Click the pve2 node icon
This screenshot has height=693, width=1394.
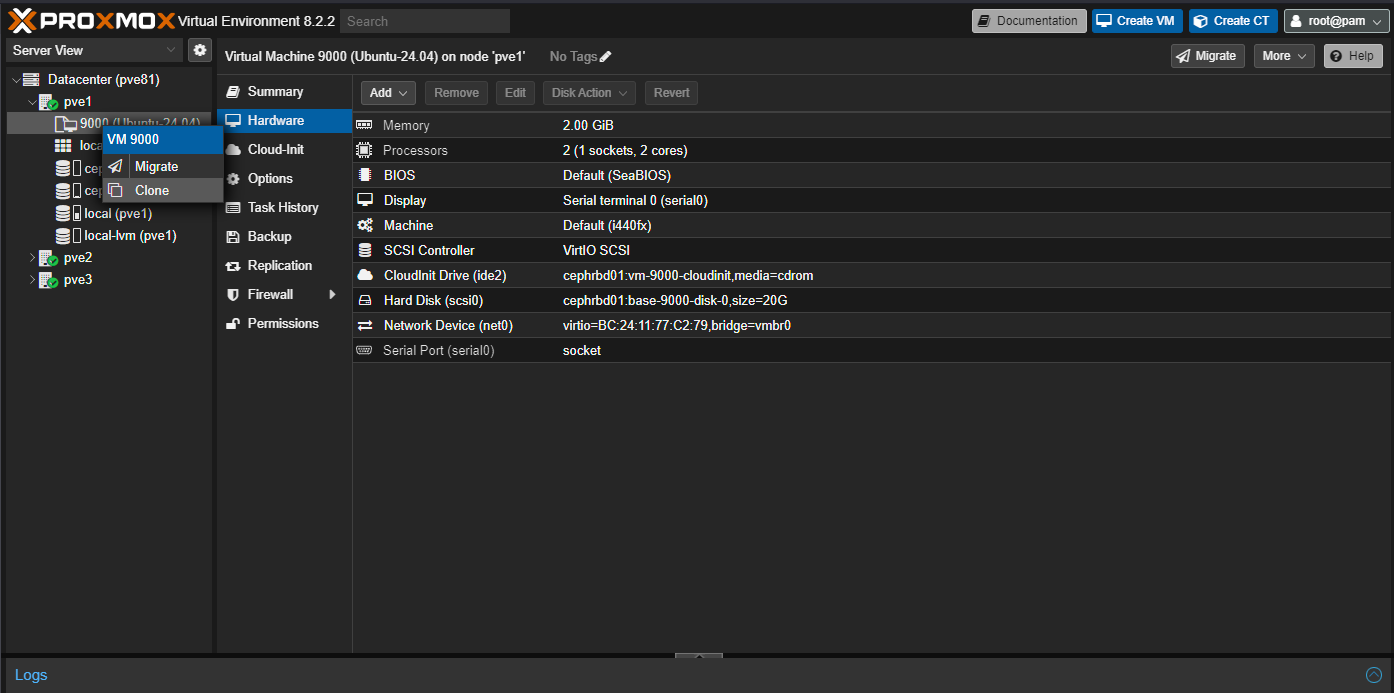click(48, 258)
